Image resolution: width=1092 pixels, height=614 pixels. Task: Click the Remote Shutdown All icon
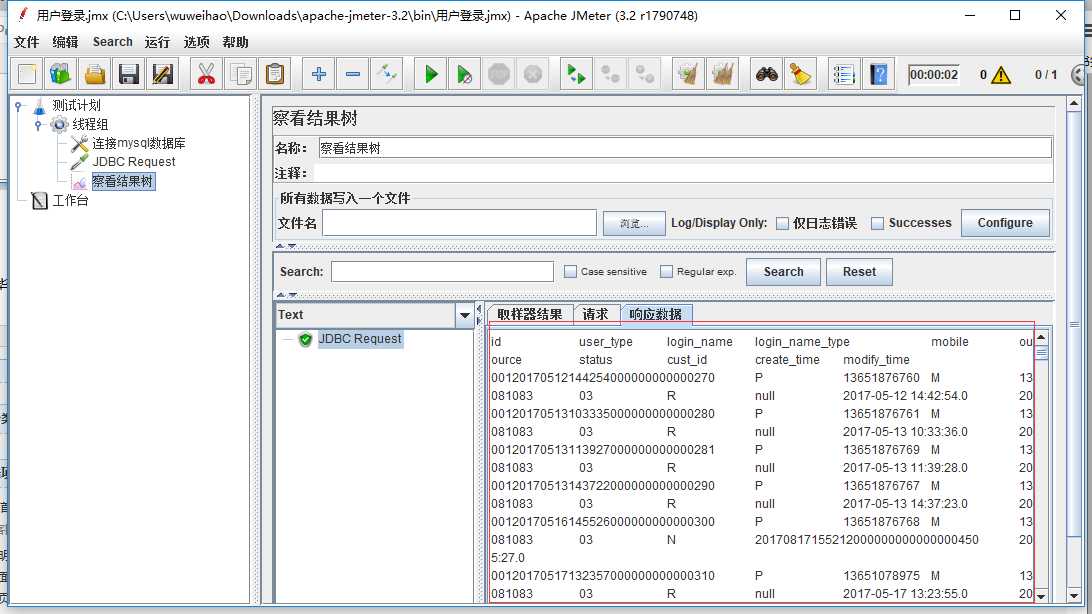click(x=645, y=74)
